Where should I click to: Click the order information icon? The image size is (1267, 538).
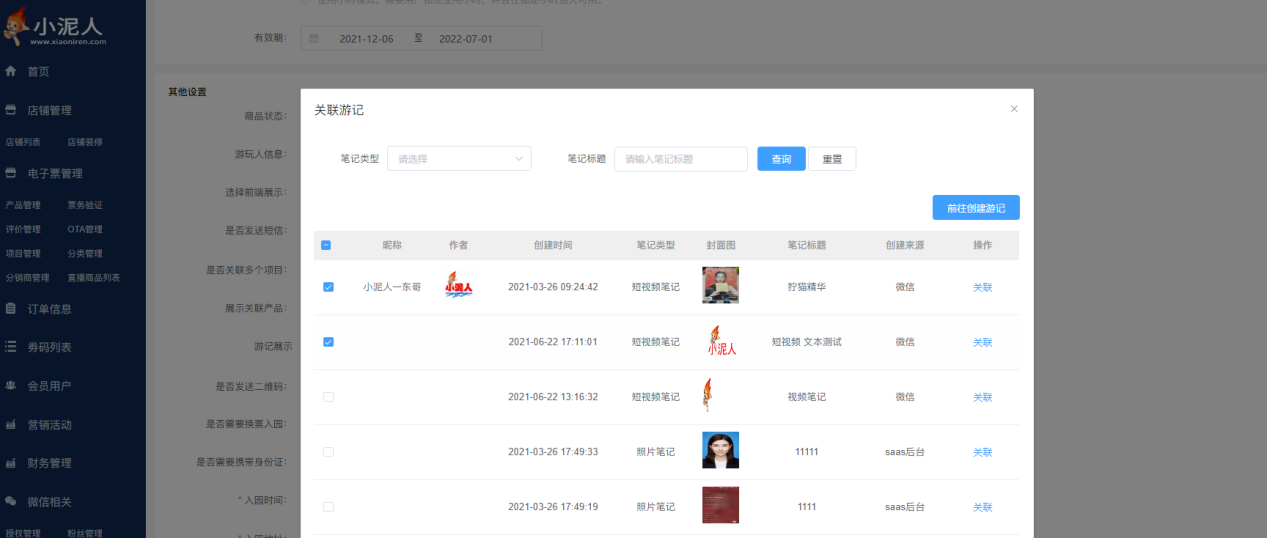tap(11, 309)
